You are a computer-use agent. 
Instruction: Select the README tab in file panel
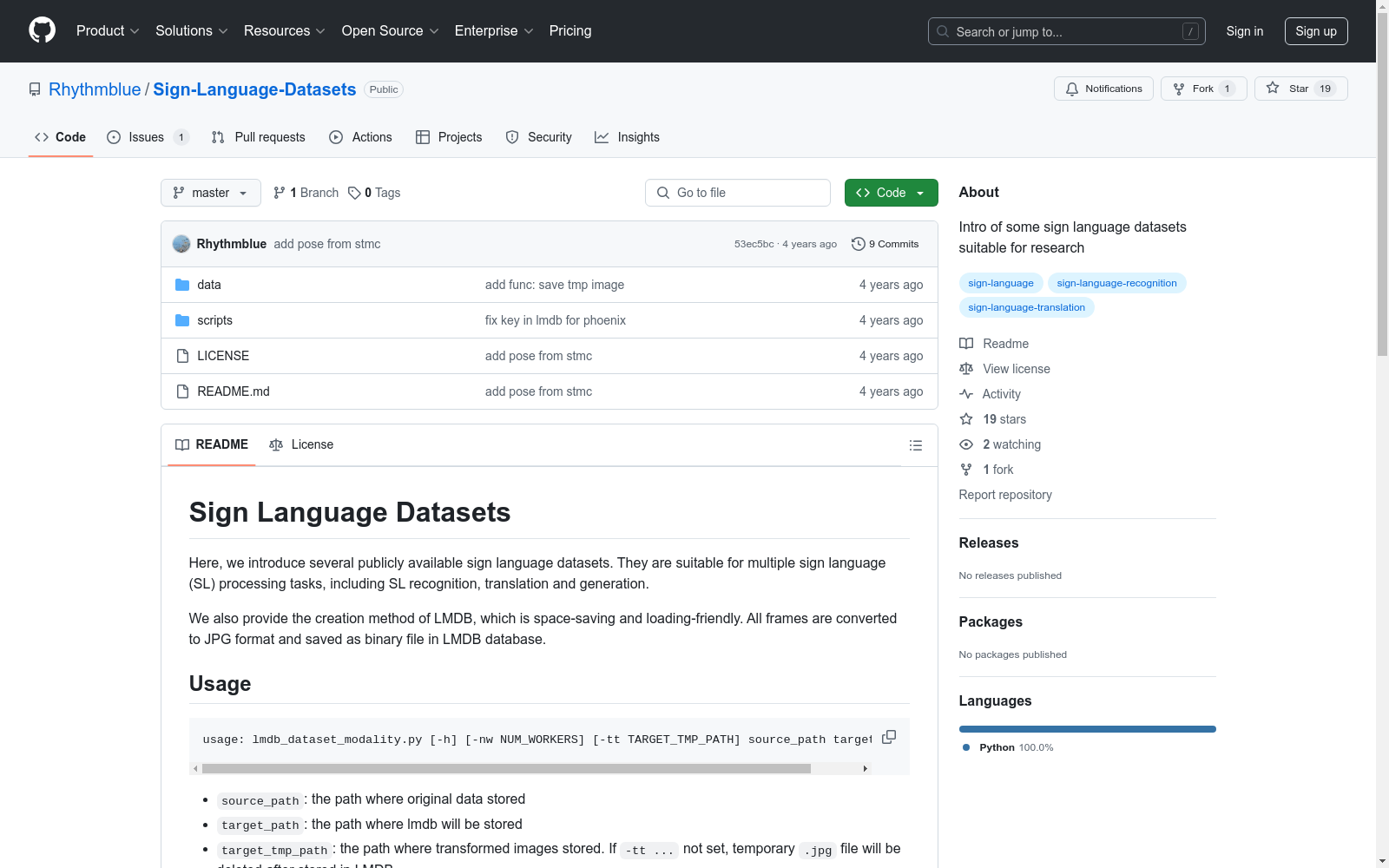coord(212,444)
